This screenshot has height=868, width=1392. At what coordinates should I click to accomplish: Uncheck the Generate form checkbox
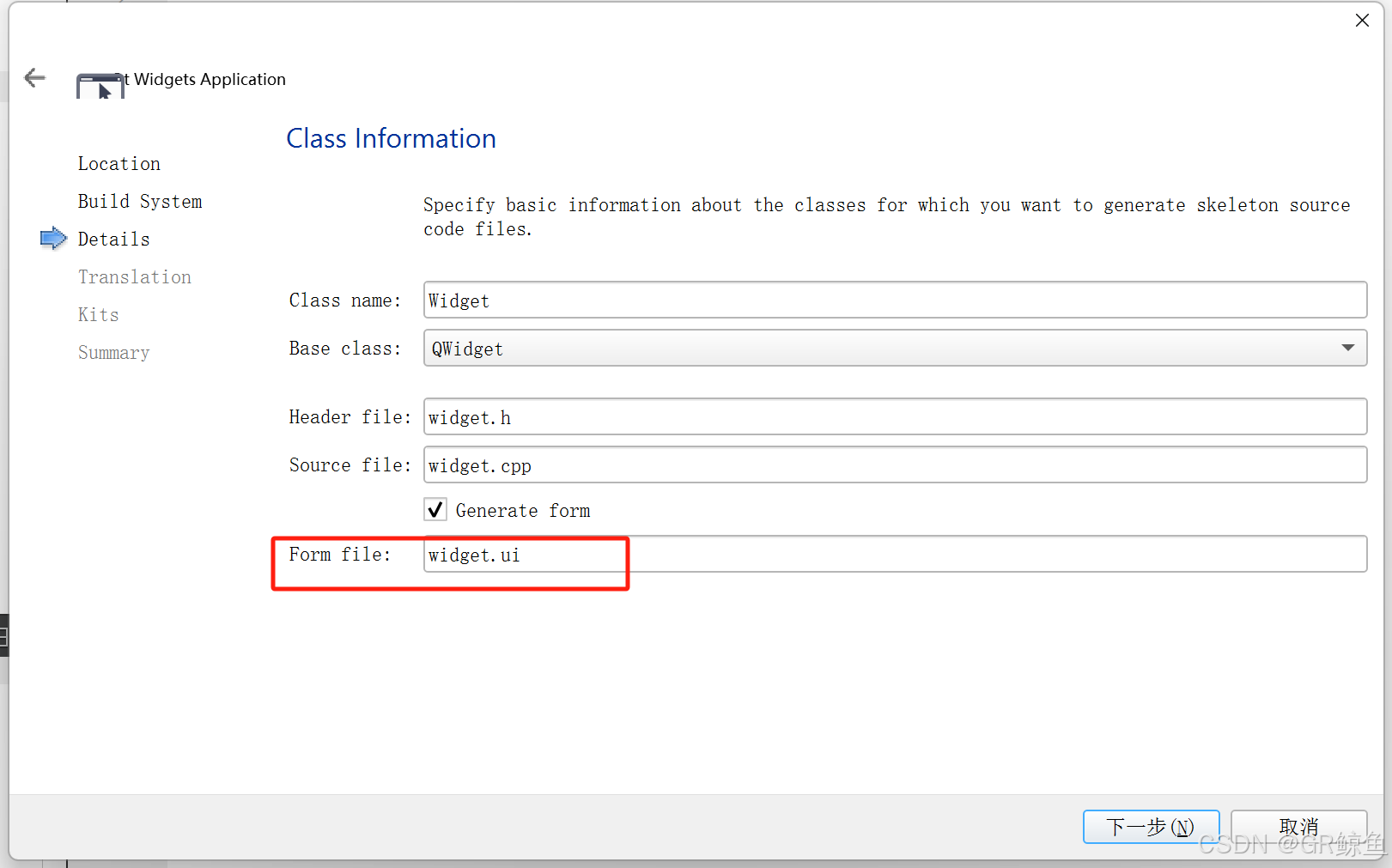point(435,510)
